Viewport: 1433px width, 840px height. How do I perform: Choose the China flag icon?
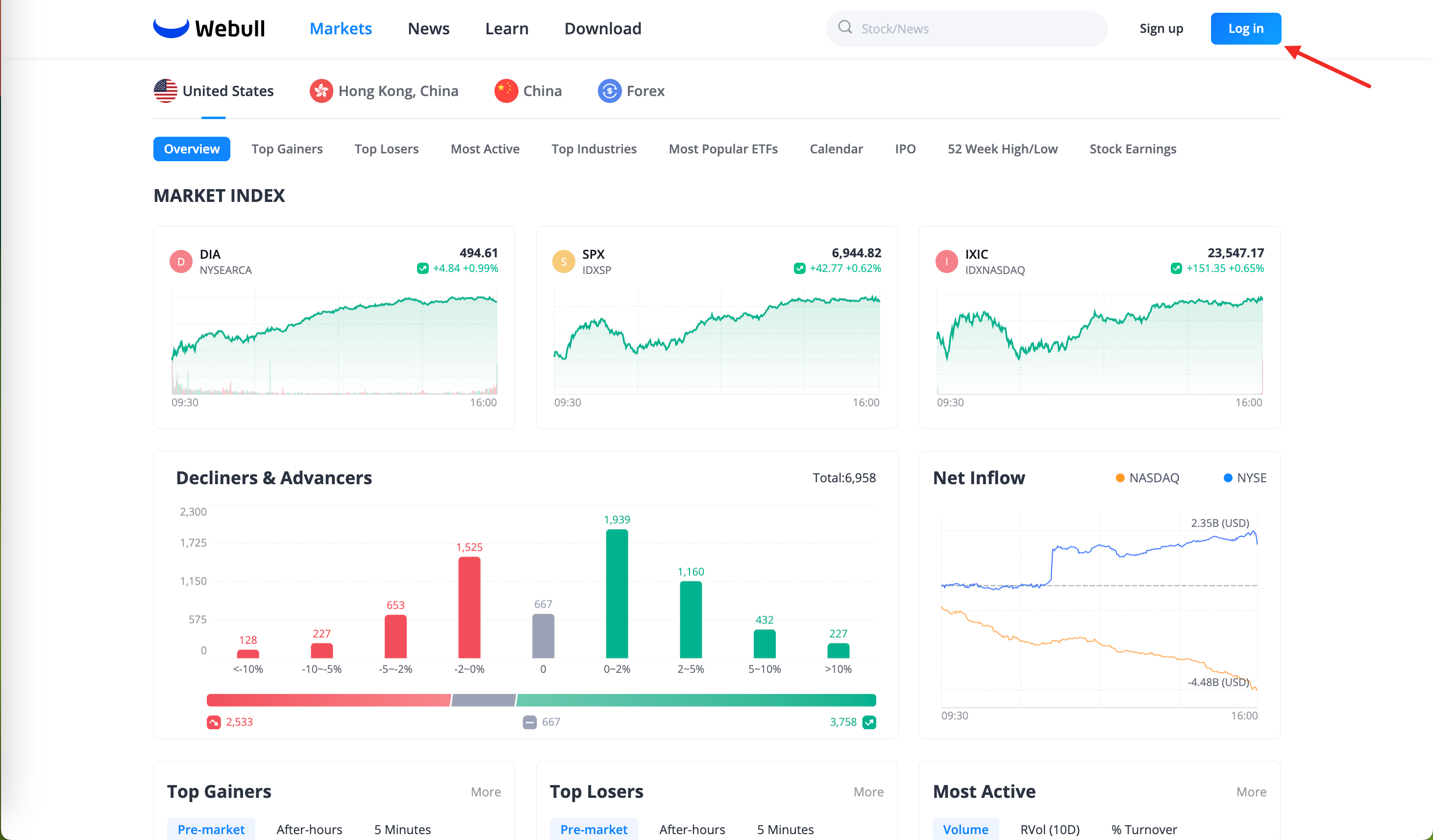click(x=506, y=91)
